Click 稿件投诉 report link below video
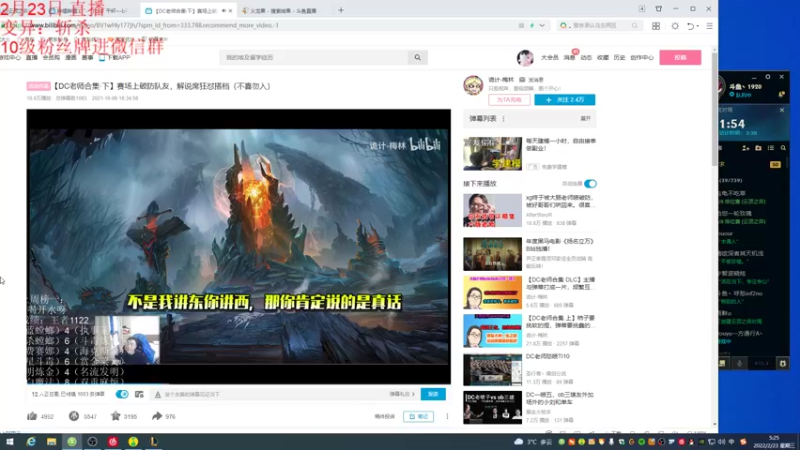This screenshot has height=450, width=800. coord(385,416)
